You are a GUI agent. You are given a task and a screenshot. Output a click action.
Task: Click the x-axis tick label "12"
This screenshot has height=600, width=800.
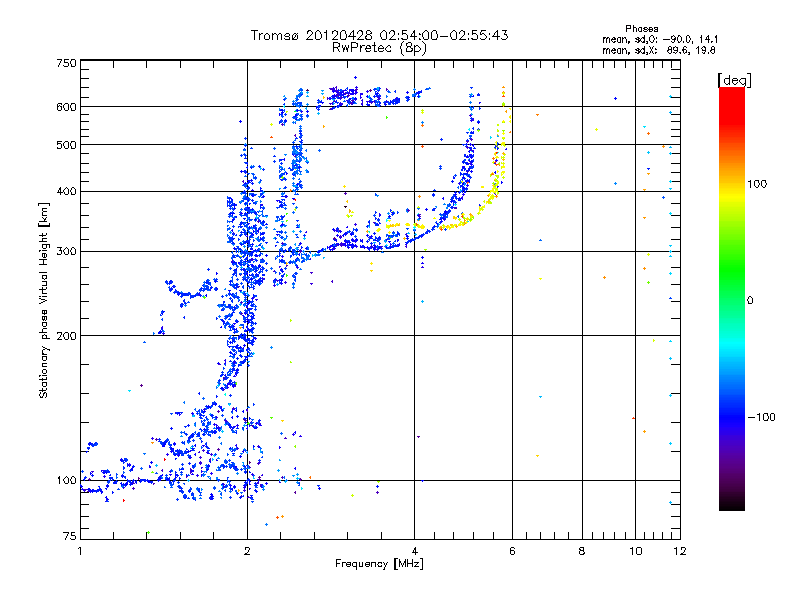tap(680, 551)
